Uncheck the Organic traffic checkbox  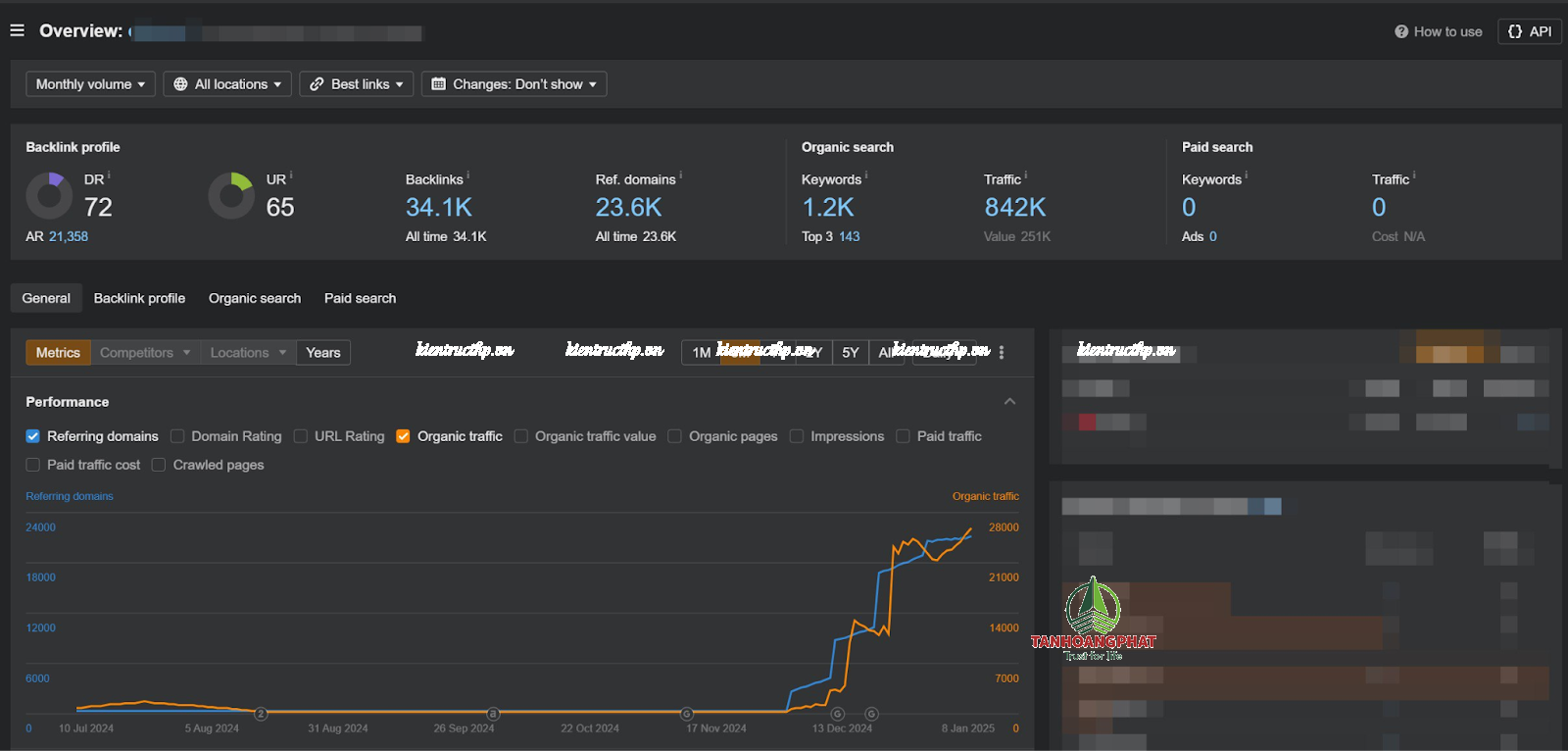(x=403, y=436)
